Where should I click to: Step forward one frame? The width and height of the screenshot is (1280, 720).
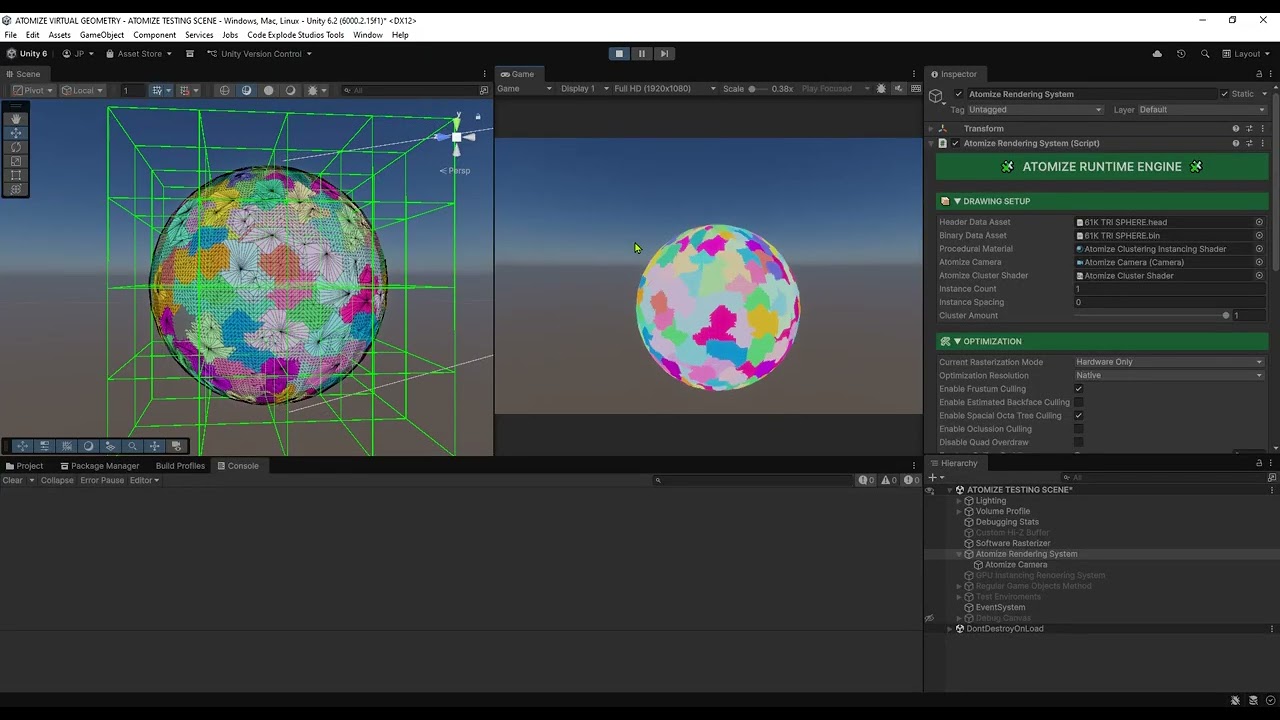[x=663, y=54]
